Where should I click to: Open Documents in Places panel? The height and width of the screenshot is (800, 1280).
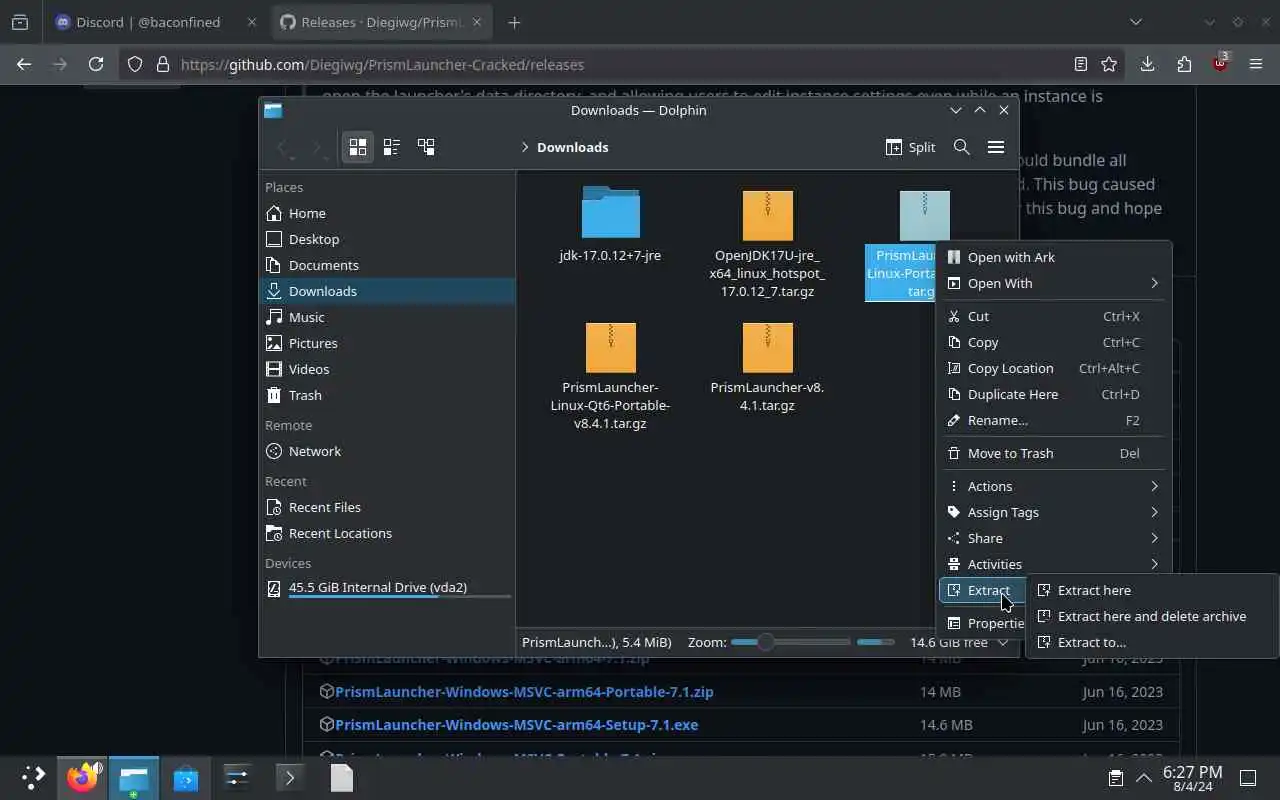pyautogui.click(x=387, y=265)
